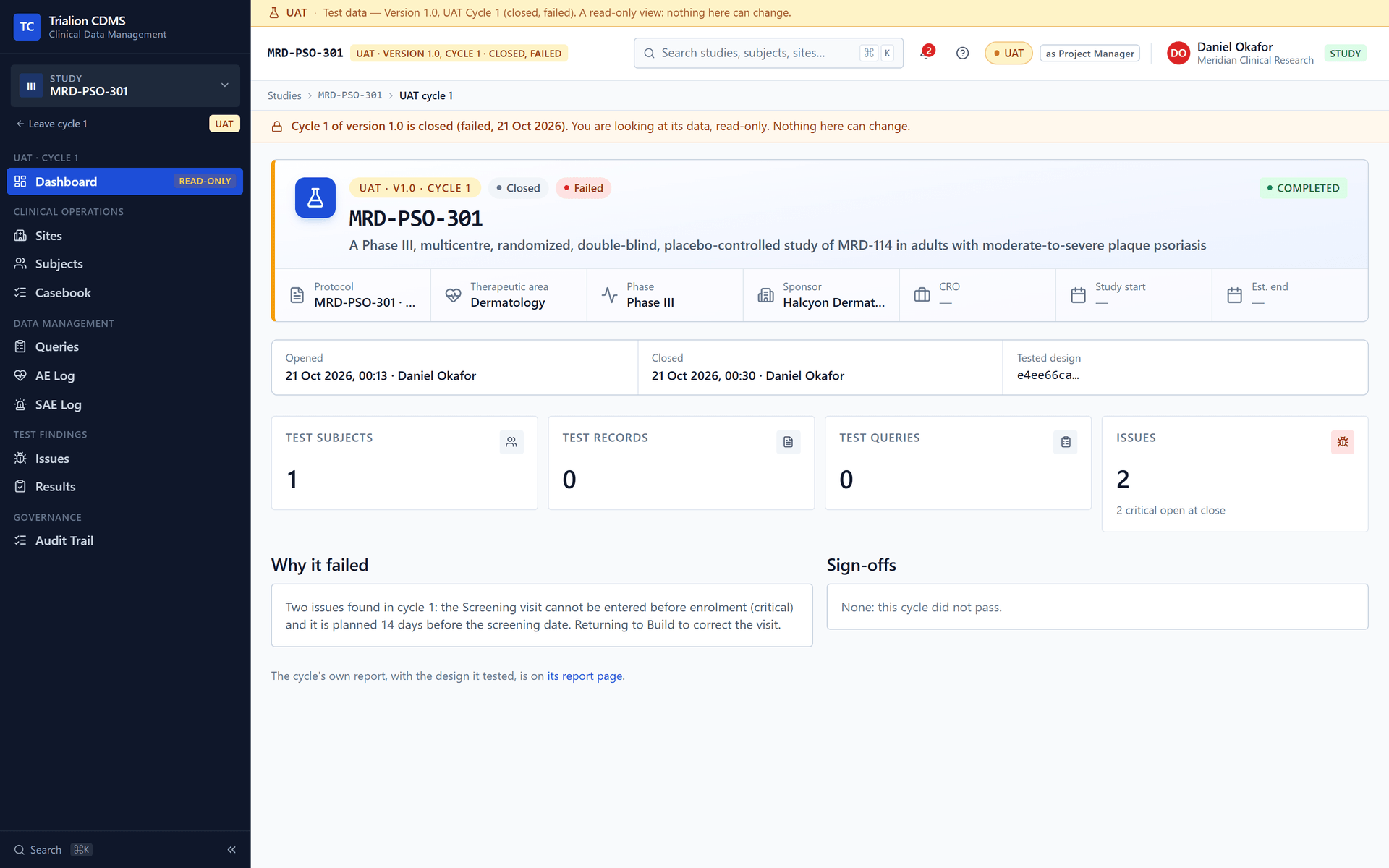This screenshot has height=868, width=1389.
Task: Click the Issues bug icon on card
Action: 1343,442
